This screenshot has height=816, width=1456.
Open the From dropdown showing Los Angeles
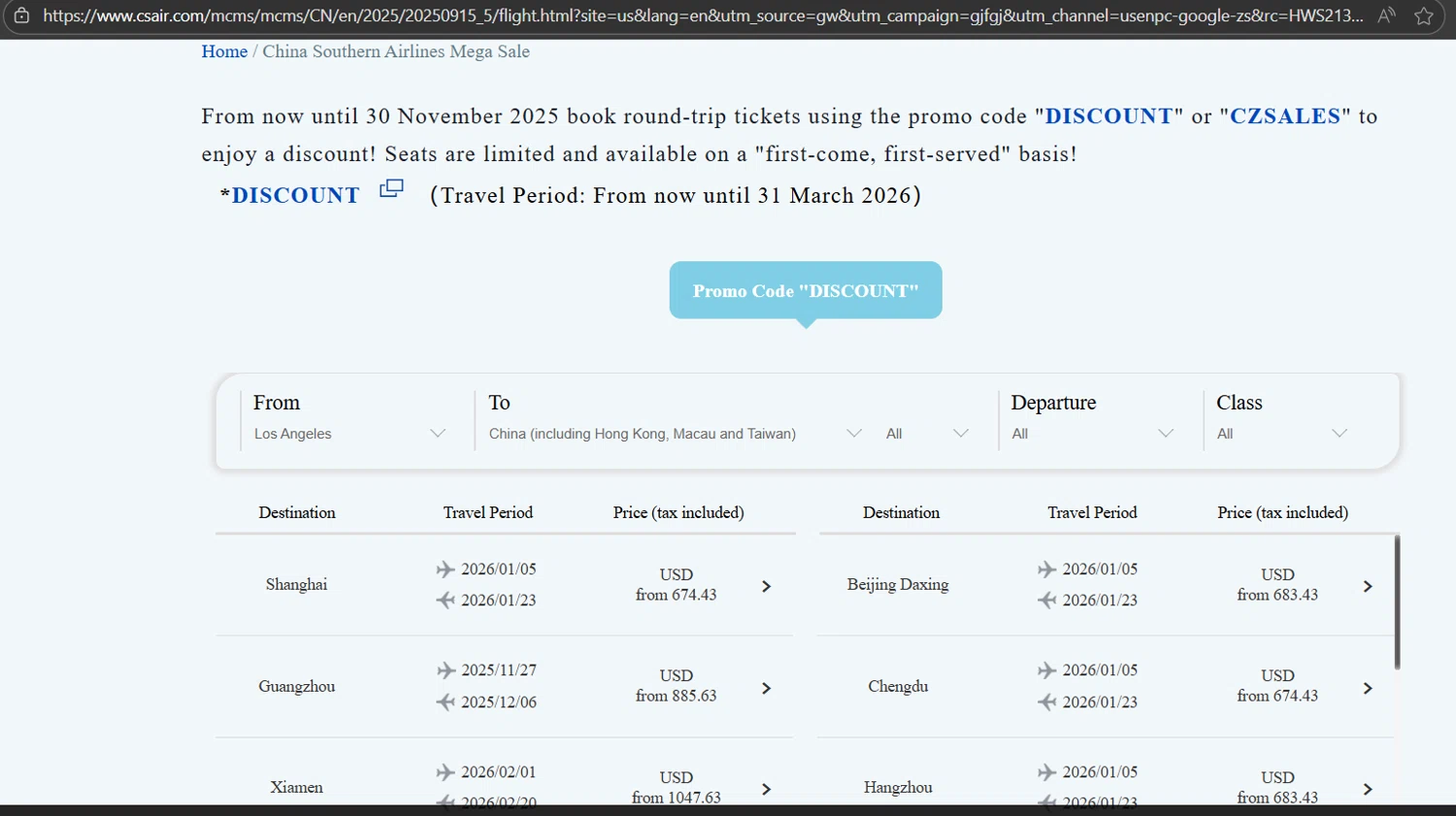point(349,434)
